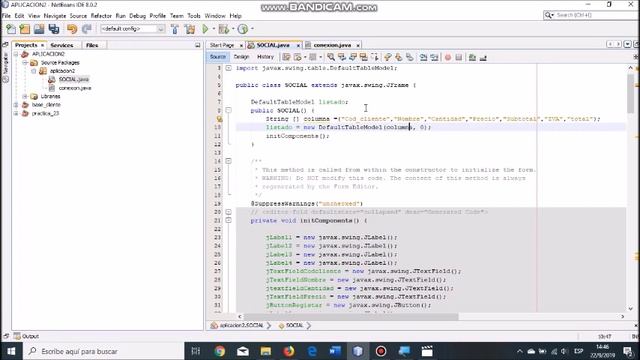Click the editor vertical scrollbar
The width and height of the screenshot is (640, 360).
631,93
